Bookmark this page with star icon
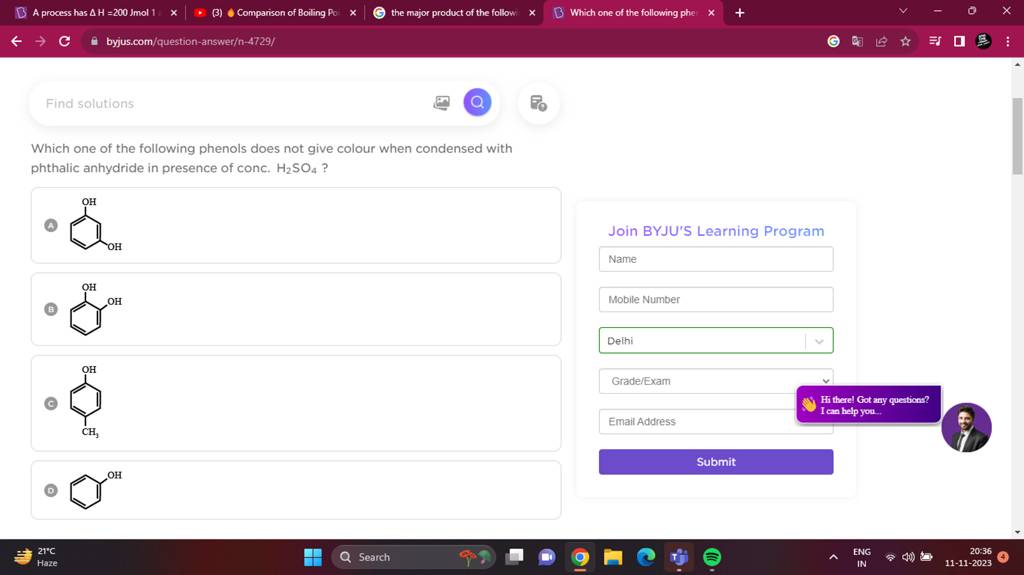The image size is (1024, 575). 905,41
